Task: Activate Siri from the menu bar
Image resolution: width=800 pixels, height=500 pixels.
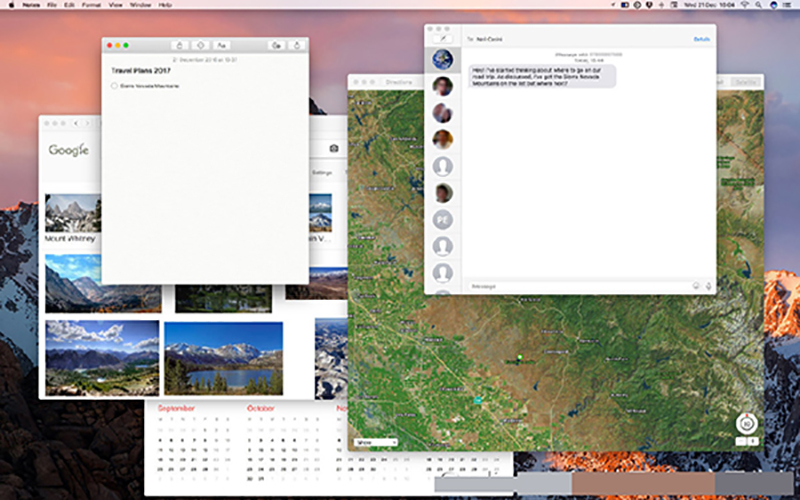Action: (x=773, y=5)
